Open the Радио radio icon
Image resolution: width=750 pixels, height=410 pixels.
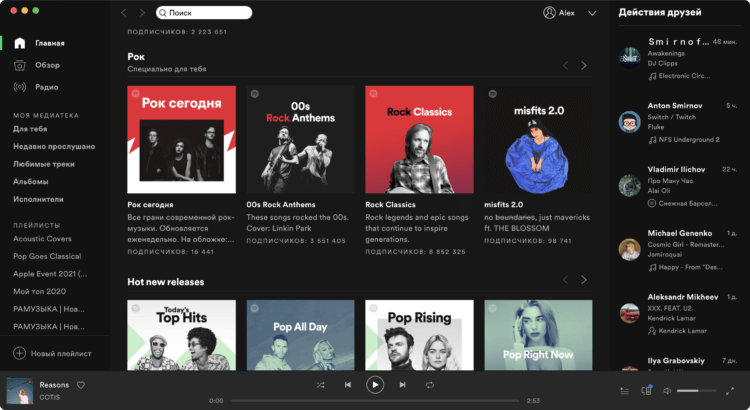tap(20, 87)
